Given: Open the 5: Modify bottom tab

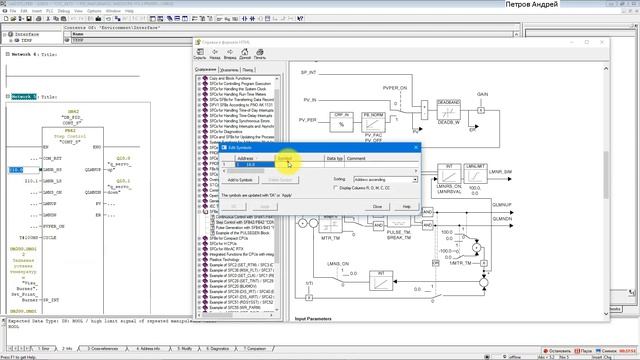Looking at the screenshot, I should pyautogui.click(x=184, y=349).
